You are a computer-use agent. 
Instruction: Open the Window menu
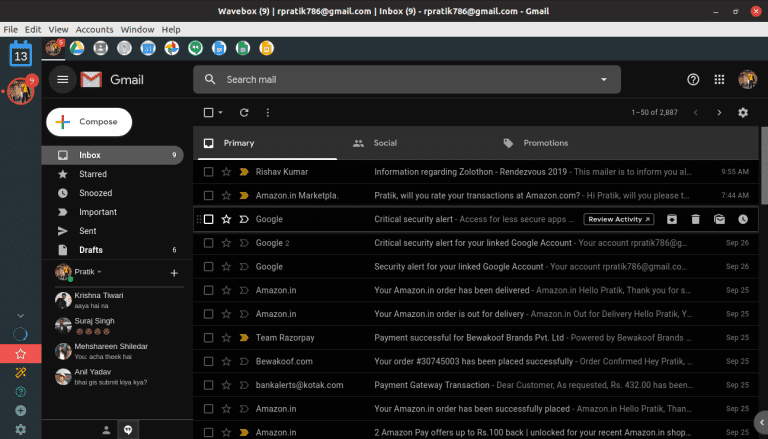click(137, 29)
